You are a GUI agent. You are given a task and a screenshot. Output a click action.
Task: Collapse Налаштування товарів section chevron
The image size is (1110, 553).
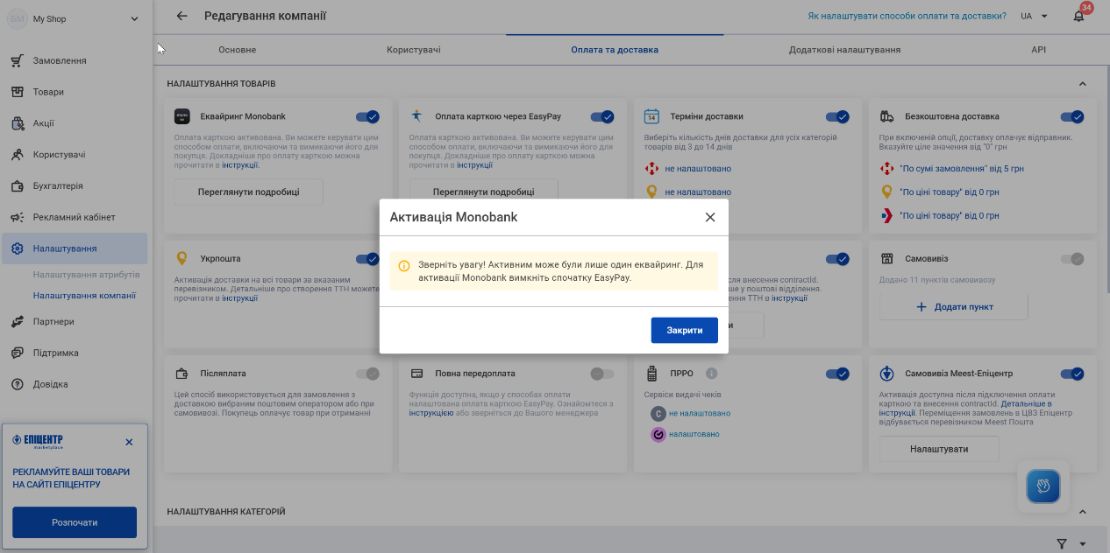point(1082,84)
